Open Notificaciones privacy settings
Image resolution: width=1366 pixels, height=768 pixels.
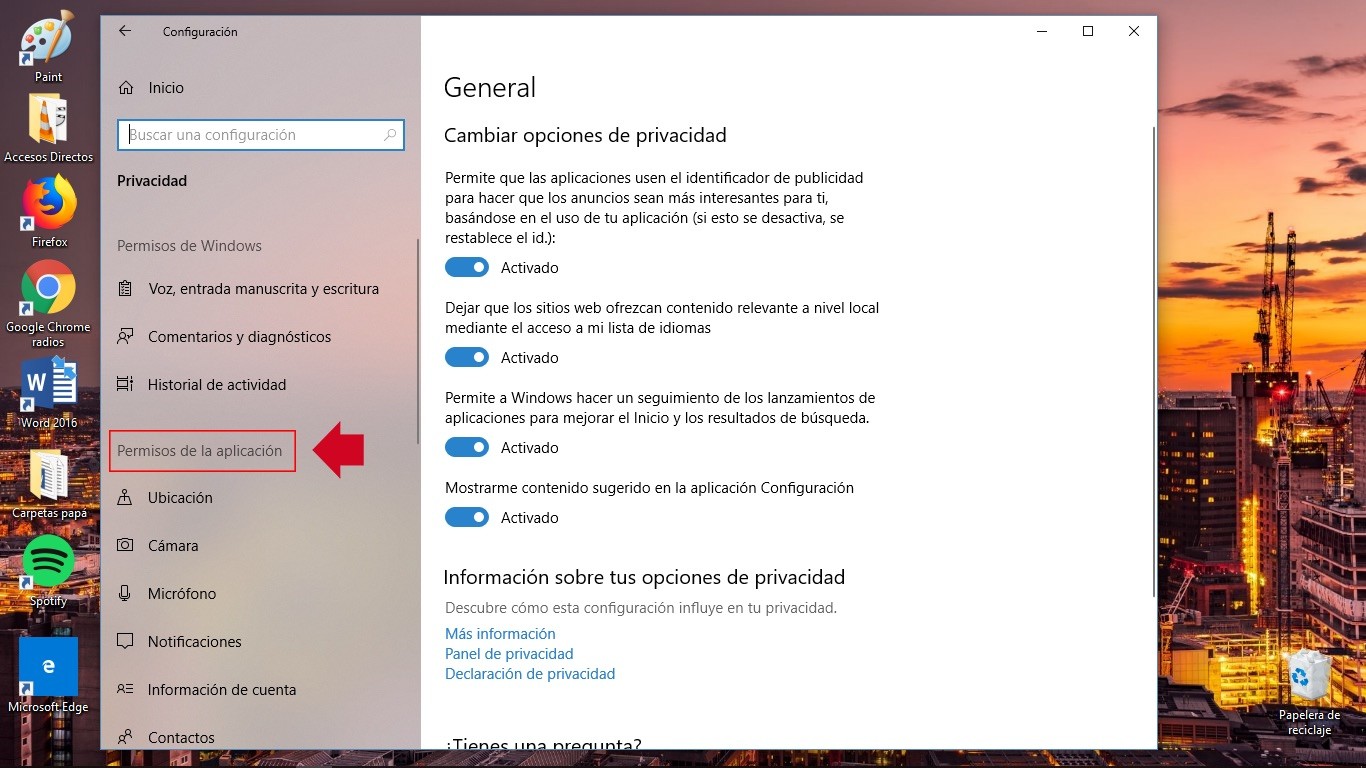(196, 641)
